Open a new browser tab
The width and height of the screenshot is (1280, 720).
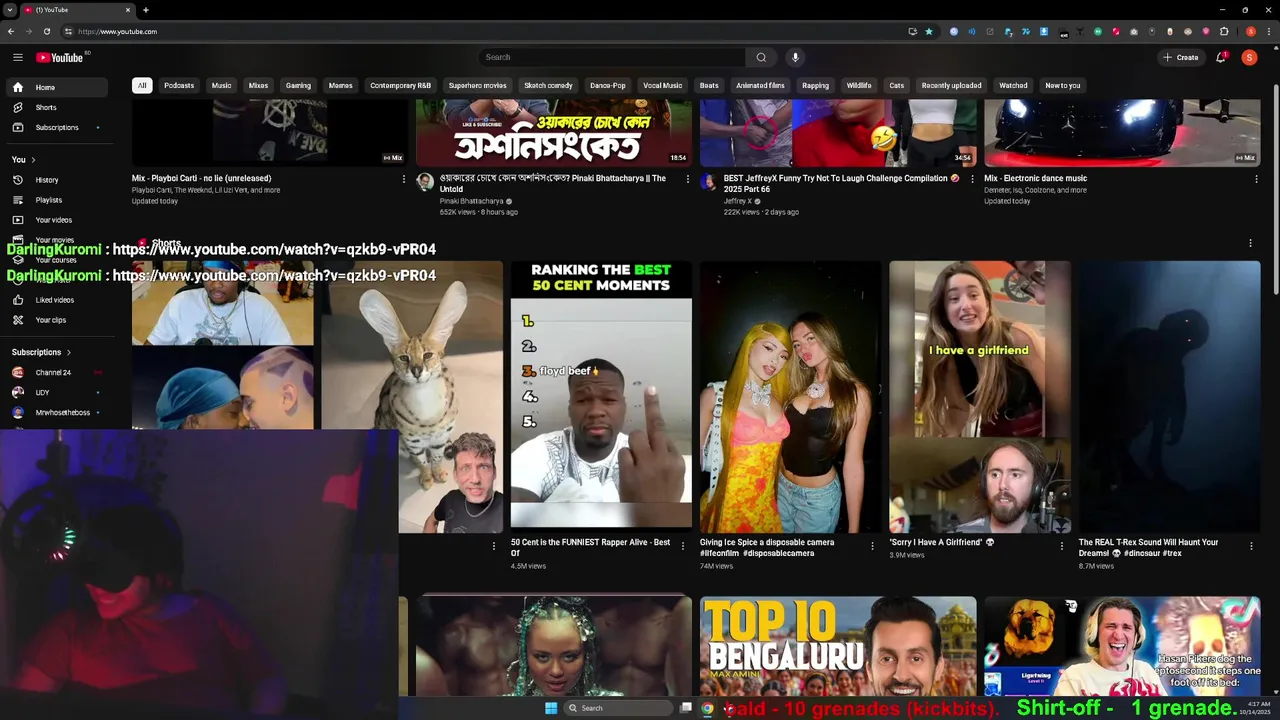point(146,10)
